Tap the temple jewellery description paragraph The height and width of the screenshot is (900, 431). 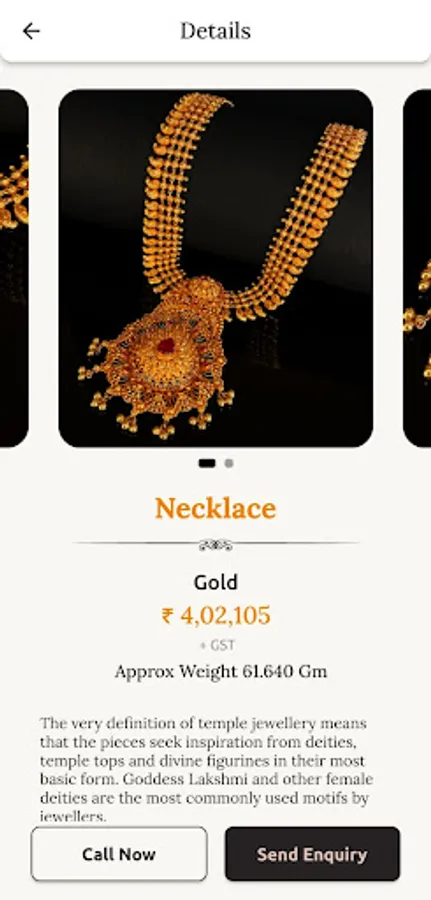tap(207, 769)
